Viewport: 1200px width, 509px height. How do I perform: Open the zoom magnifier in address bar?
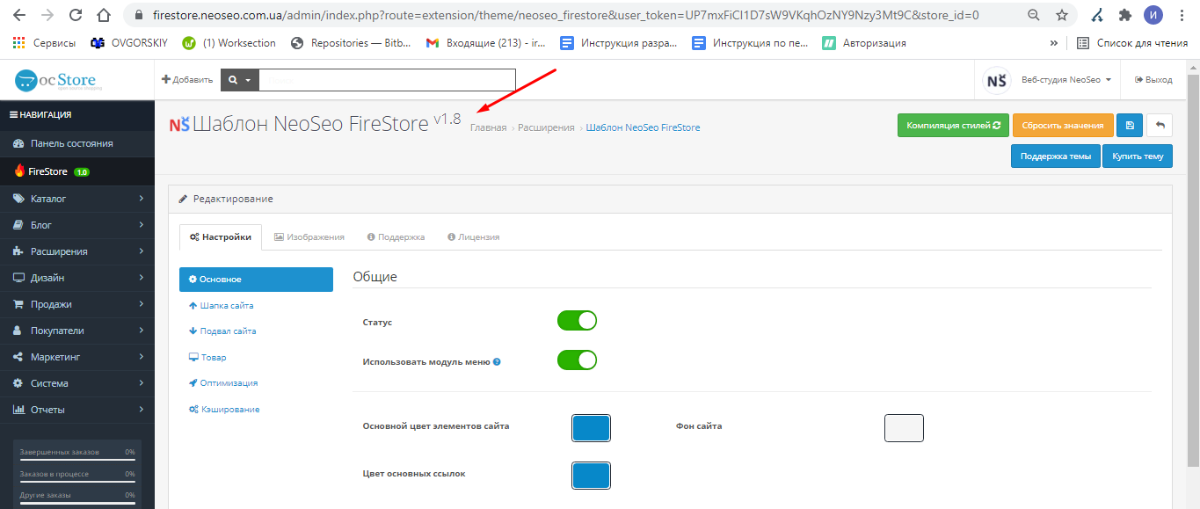point(1033,16)
